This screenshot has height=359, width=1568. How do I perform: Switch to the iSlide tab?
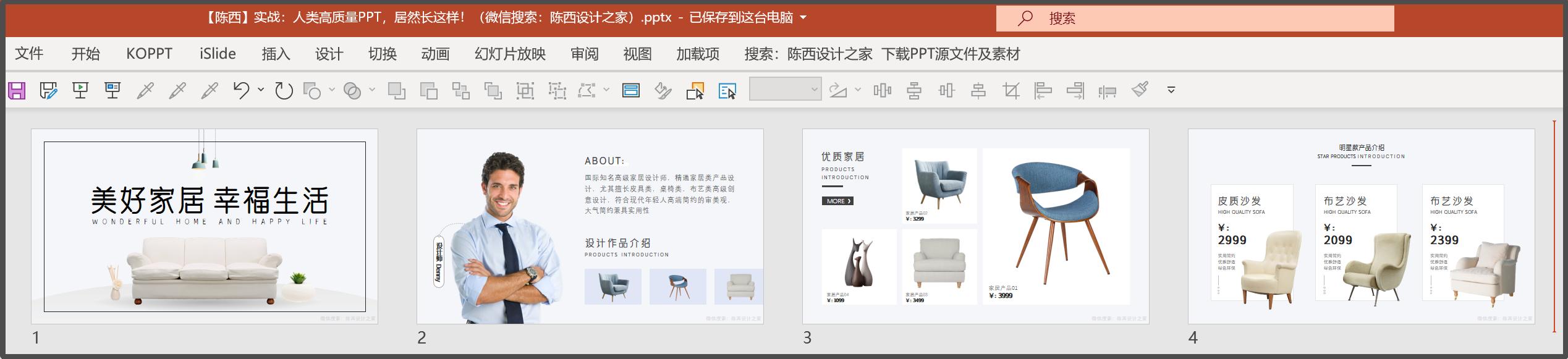coord(218,54)
